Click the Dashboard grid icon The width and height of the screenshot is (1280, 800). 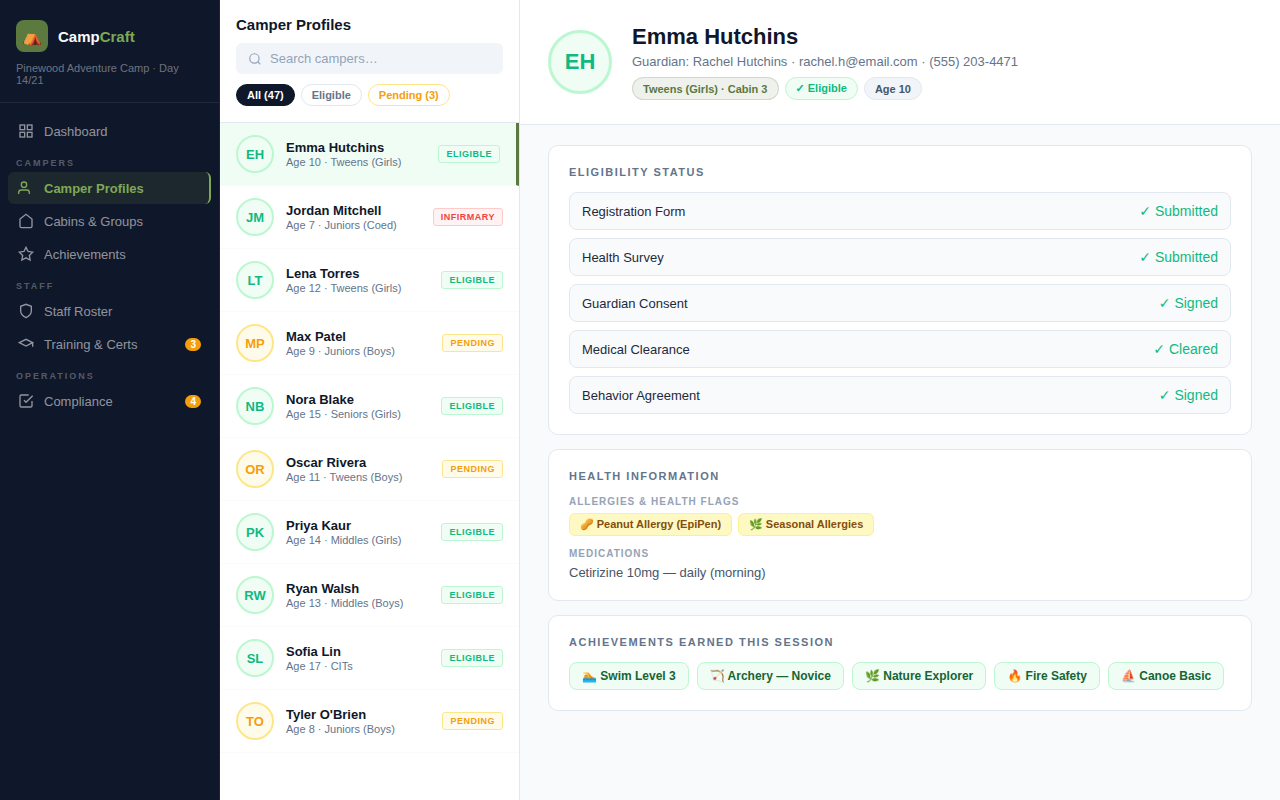pyautogui.click(x=26, y=131)
